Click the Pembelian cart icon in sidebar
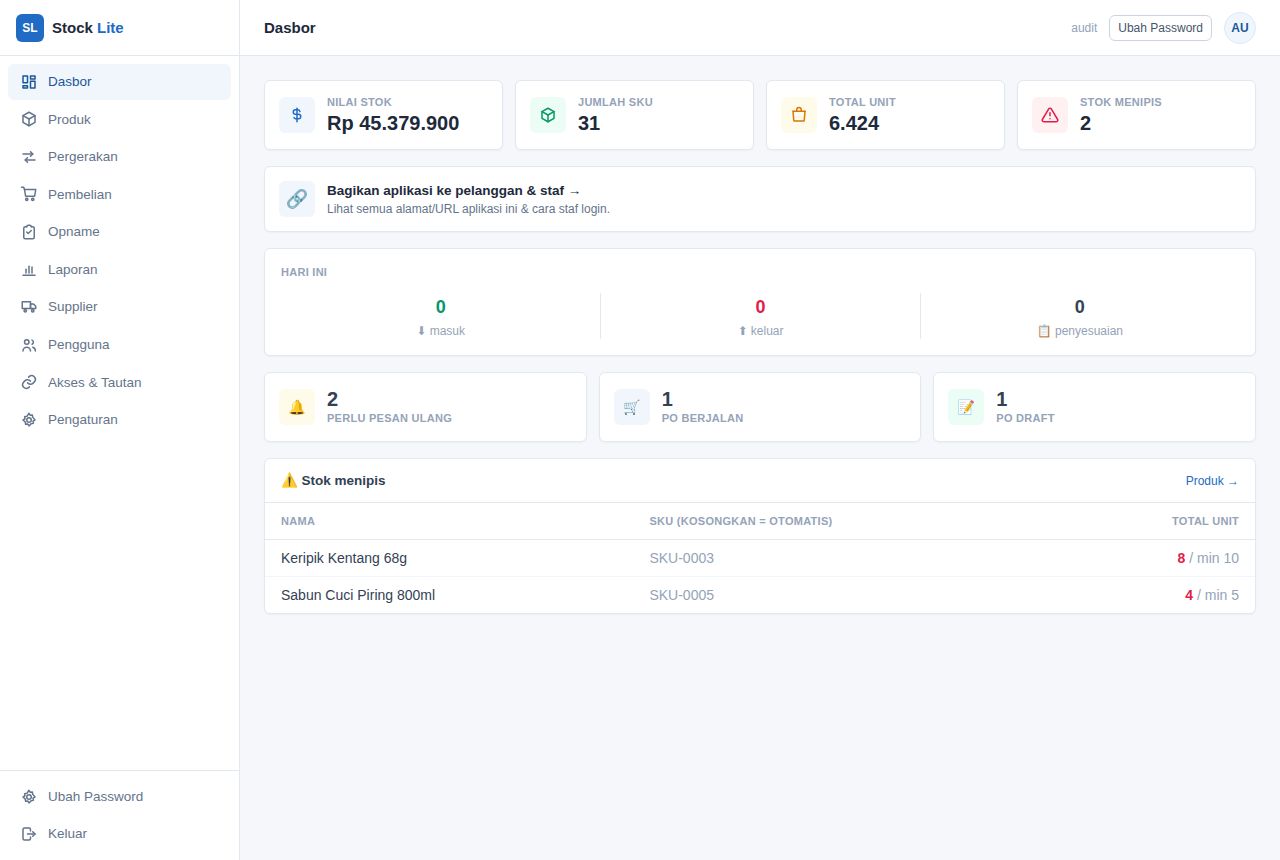This screenshot has height=860, width=1280. [x=29, y=194]
